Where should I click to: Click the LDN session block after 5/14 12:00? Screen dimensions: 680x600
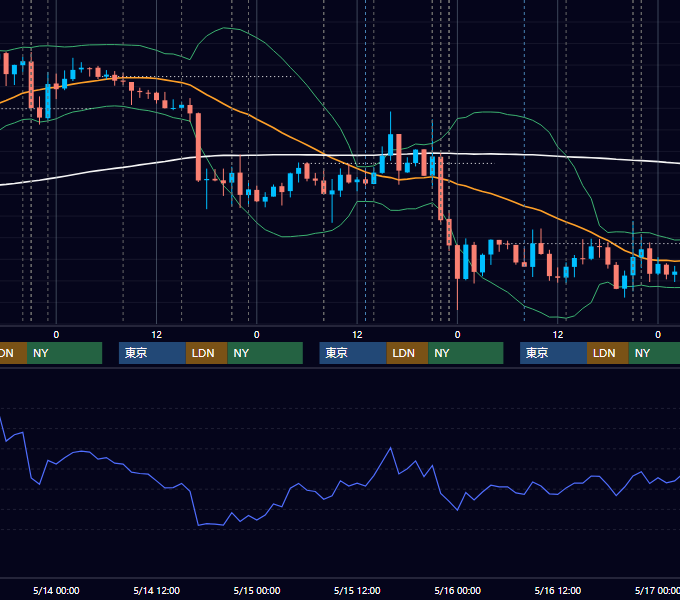click(206, 353)
